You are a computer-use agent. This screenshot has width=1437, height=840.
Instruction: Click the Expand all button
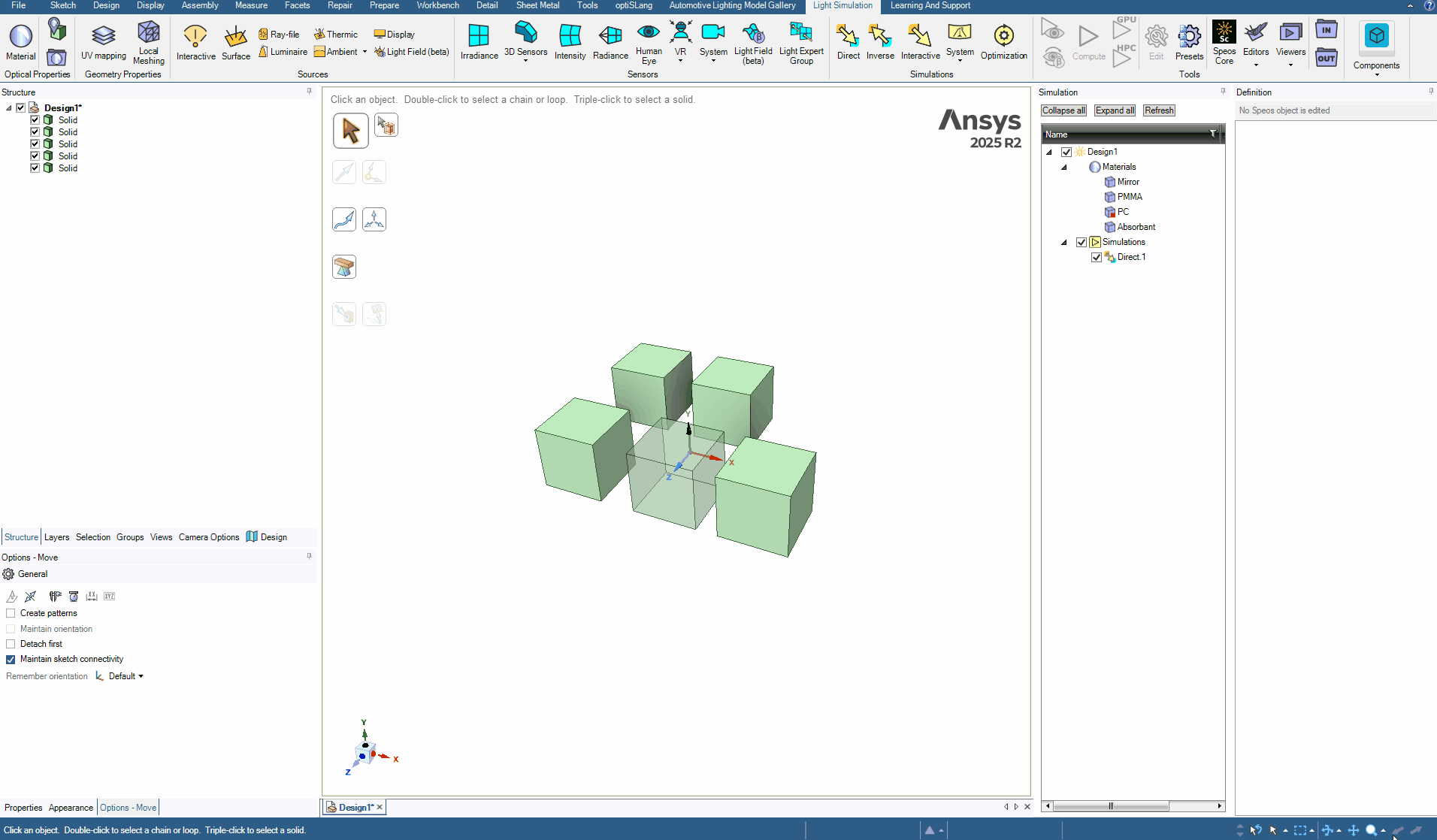1115,110
